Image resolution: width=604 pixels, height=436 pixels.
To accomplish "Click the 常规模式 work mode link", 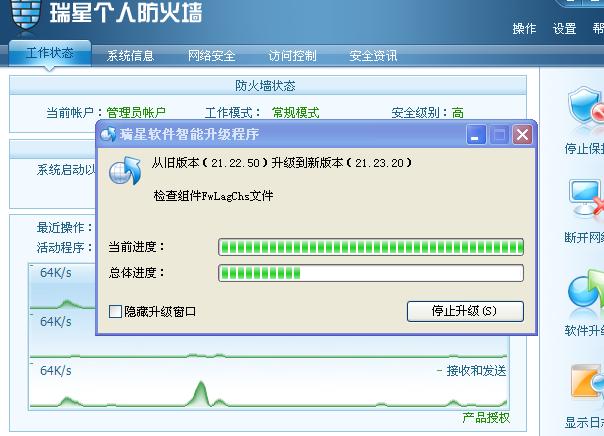I will click(295, 112).
